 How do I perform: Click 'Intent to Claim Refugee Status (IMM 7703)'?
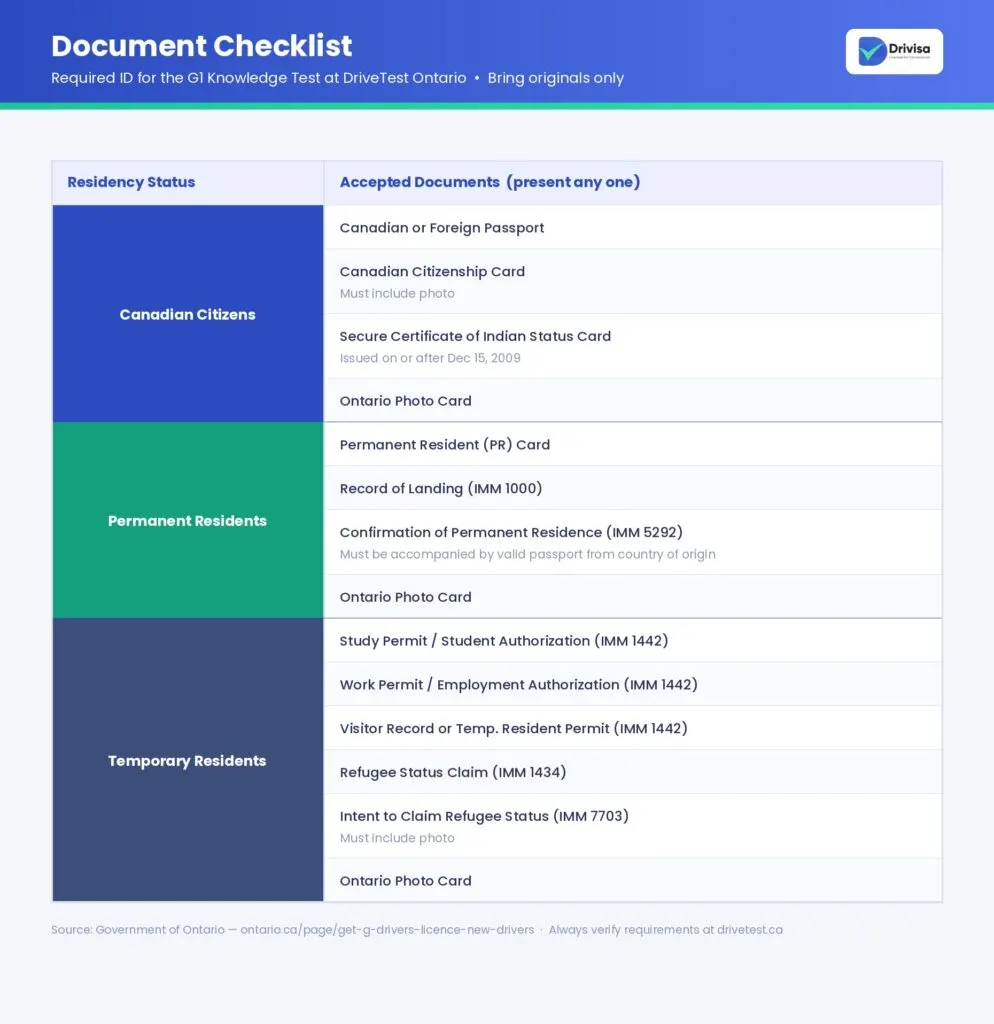point(484,816)
